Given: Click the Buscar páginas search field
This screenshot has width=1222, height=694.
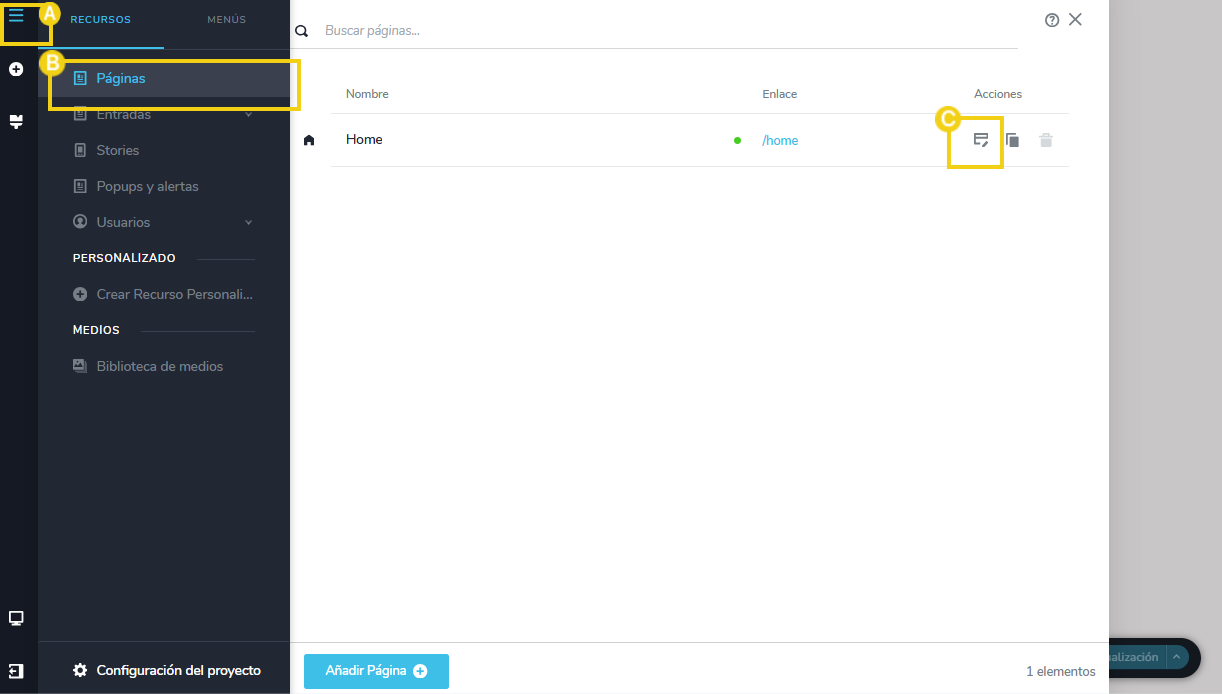Looking at the screenshot, I should click(670, 31).
